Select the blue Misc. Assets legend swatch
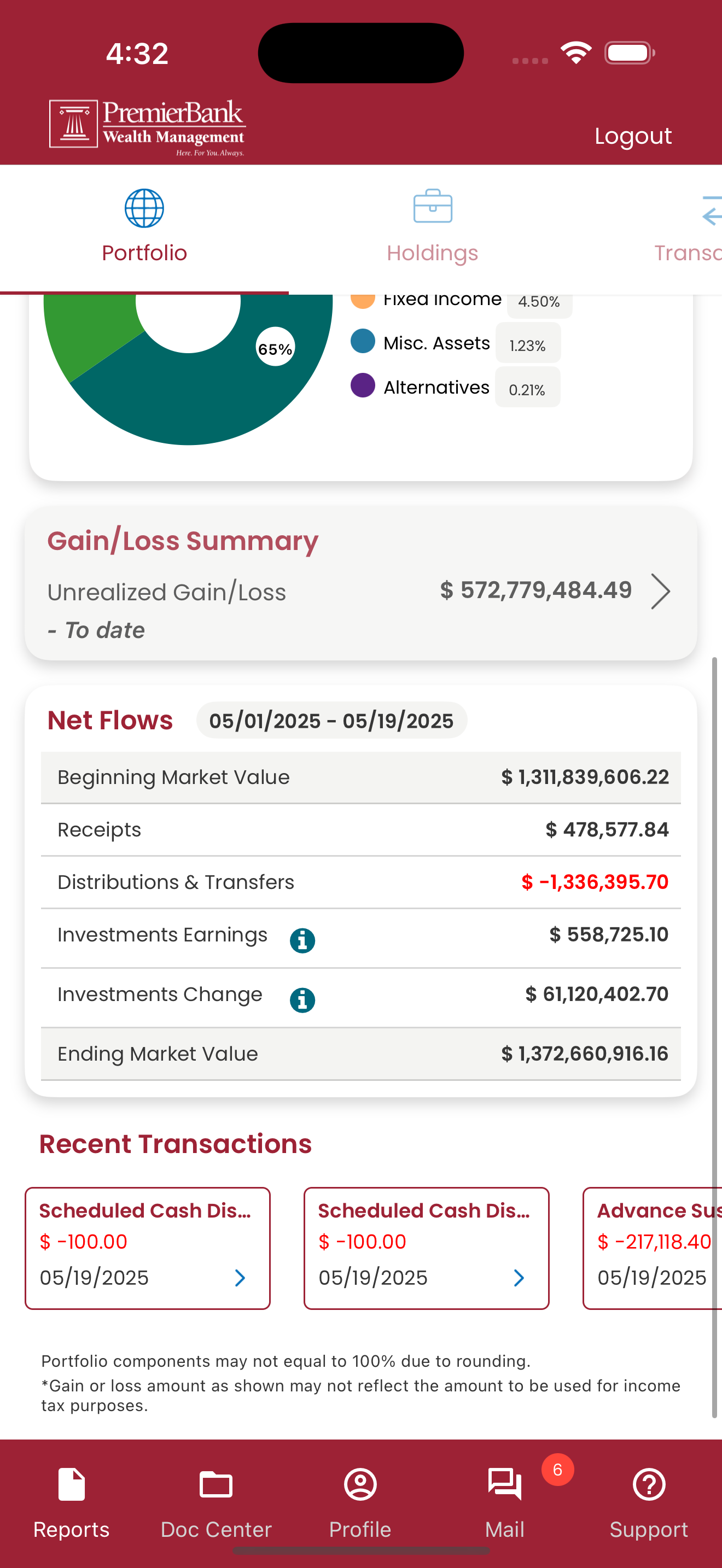Viewport: 722px width, 1568px height. (363, 341)
